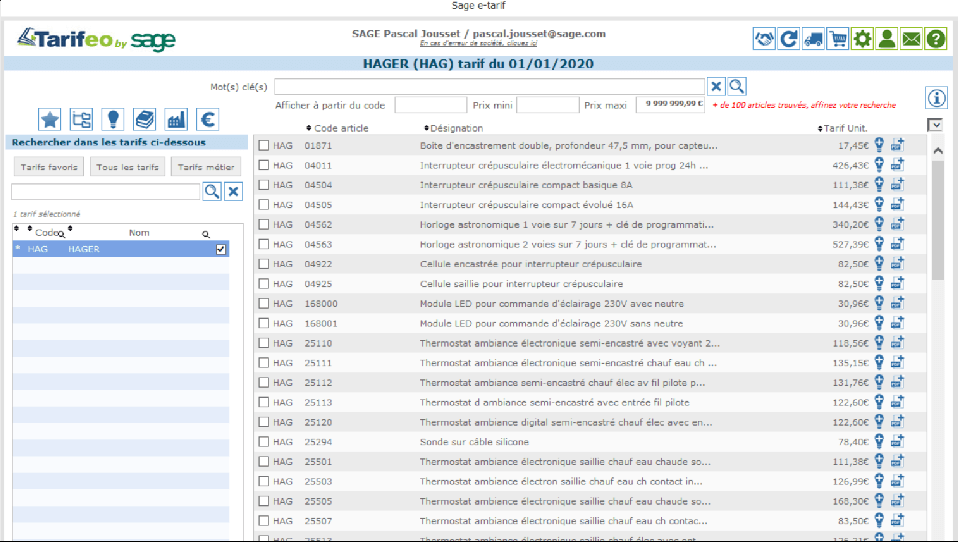Click the handshake partners icon in top toolbar

tap(764, 39)
